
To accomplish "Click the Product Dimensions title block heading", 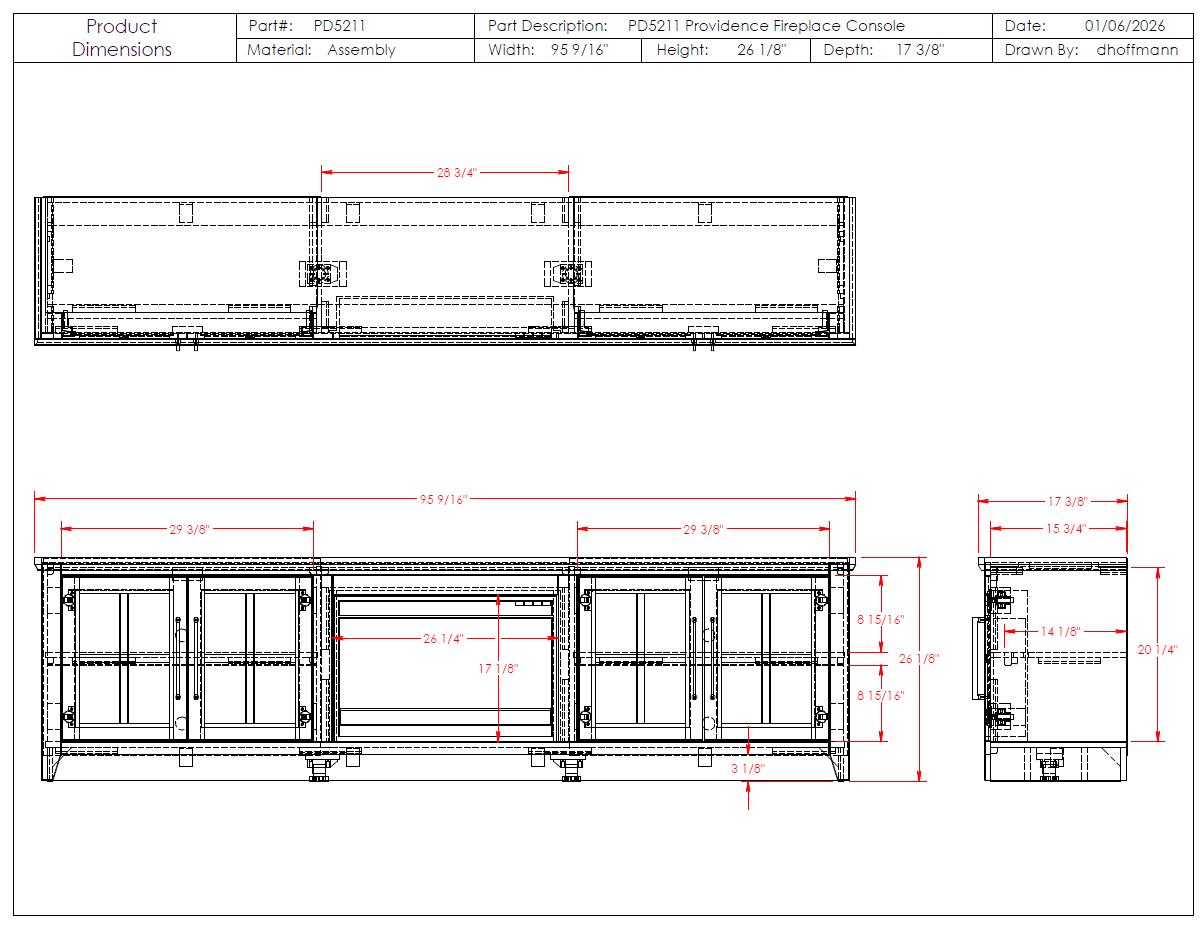I will point(122,38).
